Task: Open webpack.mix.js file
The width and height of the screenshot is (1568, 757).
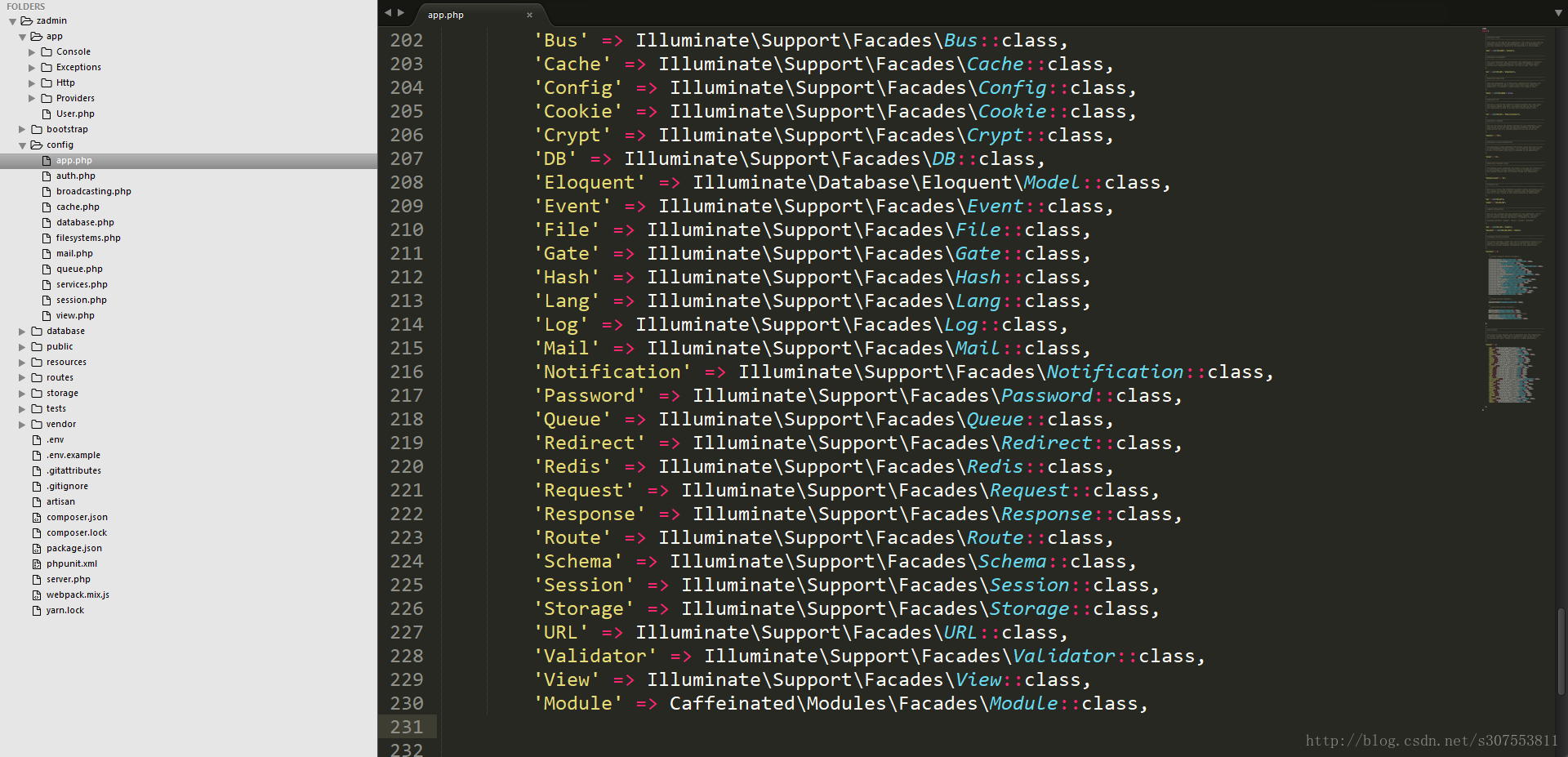Action: (78, 595)
